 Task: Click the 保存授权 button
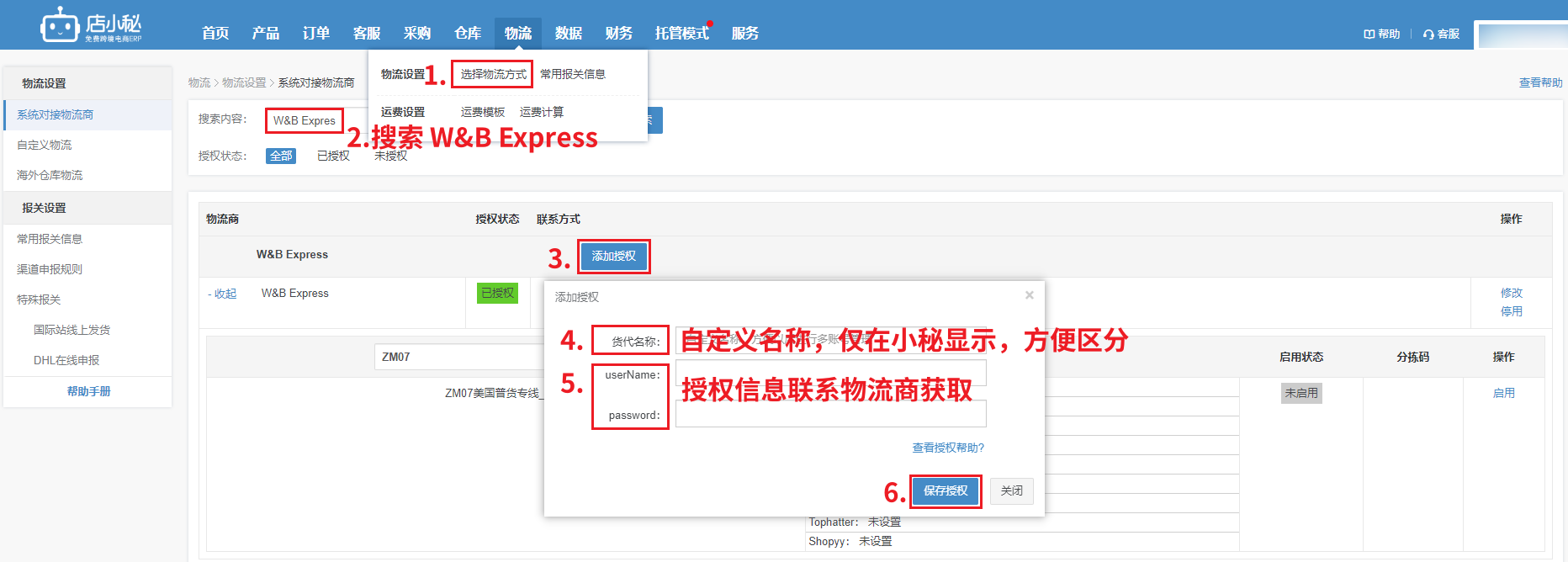pyautogui.click(x=946, y=490)
